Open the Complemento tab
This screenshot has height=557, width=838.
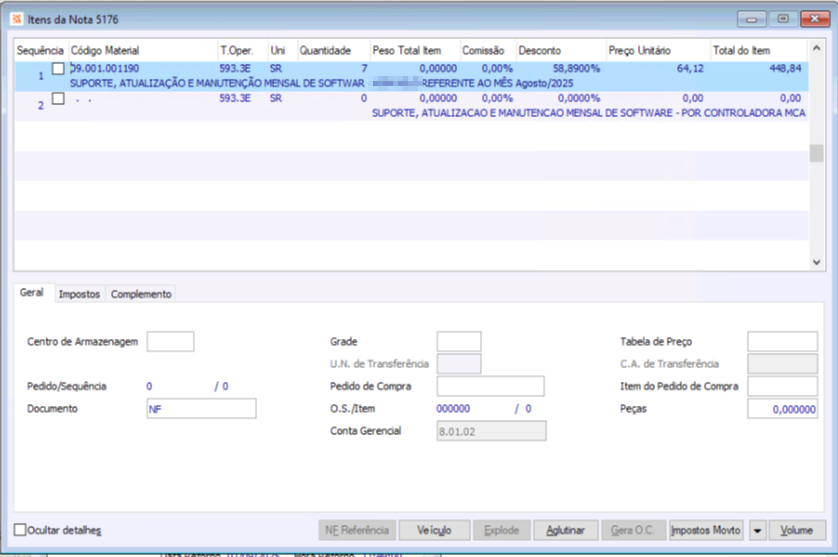pos(141,294)
